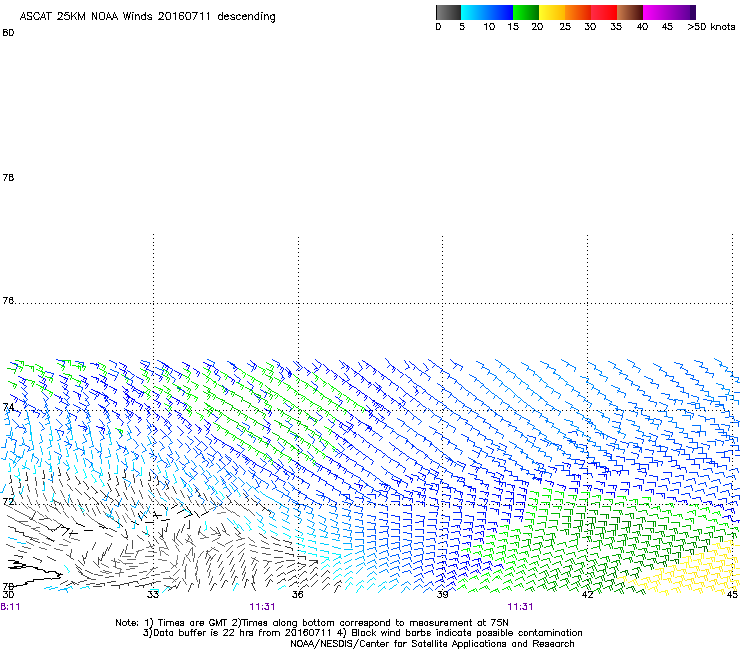Viewport: 740px width, 650px height.
Task: Click the cyan-blue 5-15 knots color band
Action: pos(487,12)
